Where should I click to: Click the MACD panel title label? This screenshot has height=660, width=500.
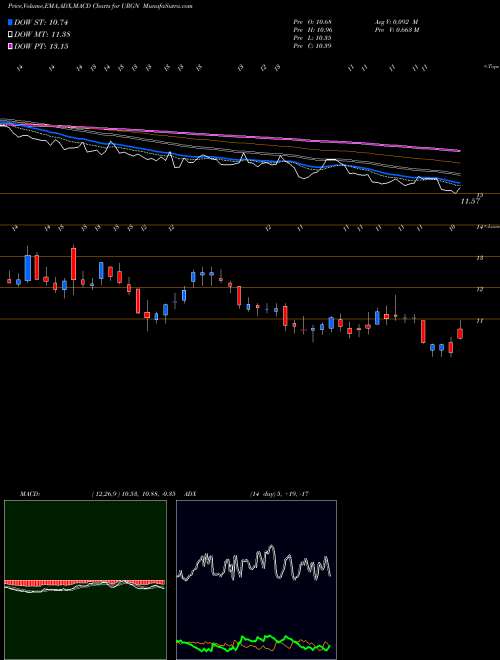[x=29, y=493]
